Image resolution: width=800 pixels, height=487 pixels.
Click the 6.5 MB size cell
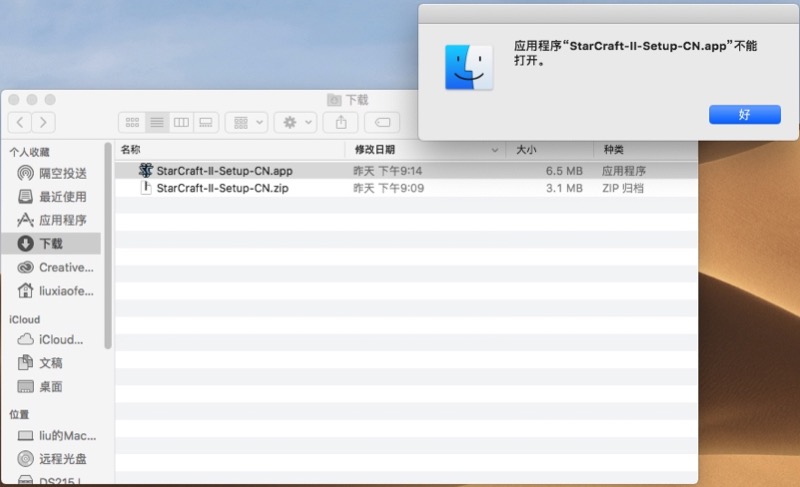pyautogui.click(x=564, y=171)
